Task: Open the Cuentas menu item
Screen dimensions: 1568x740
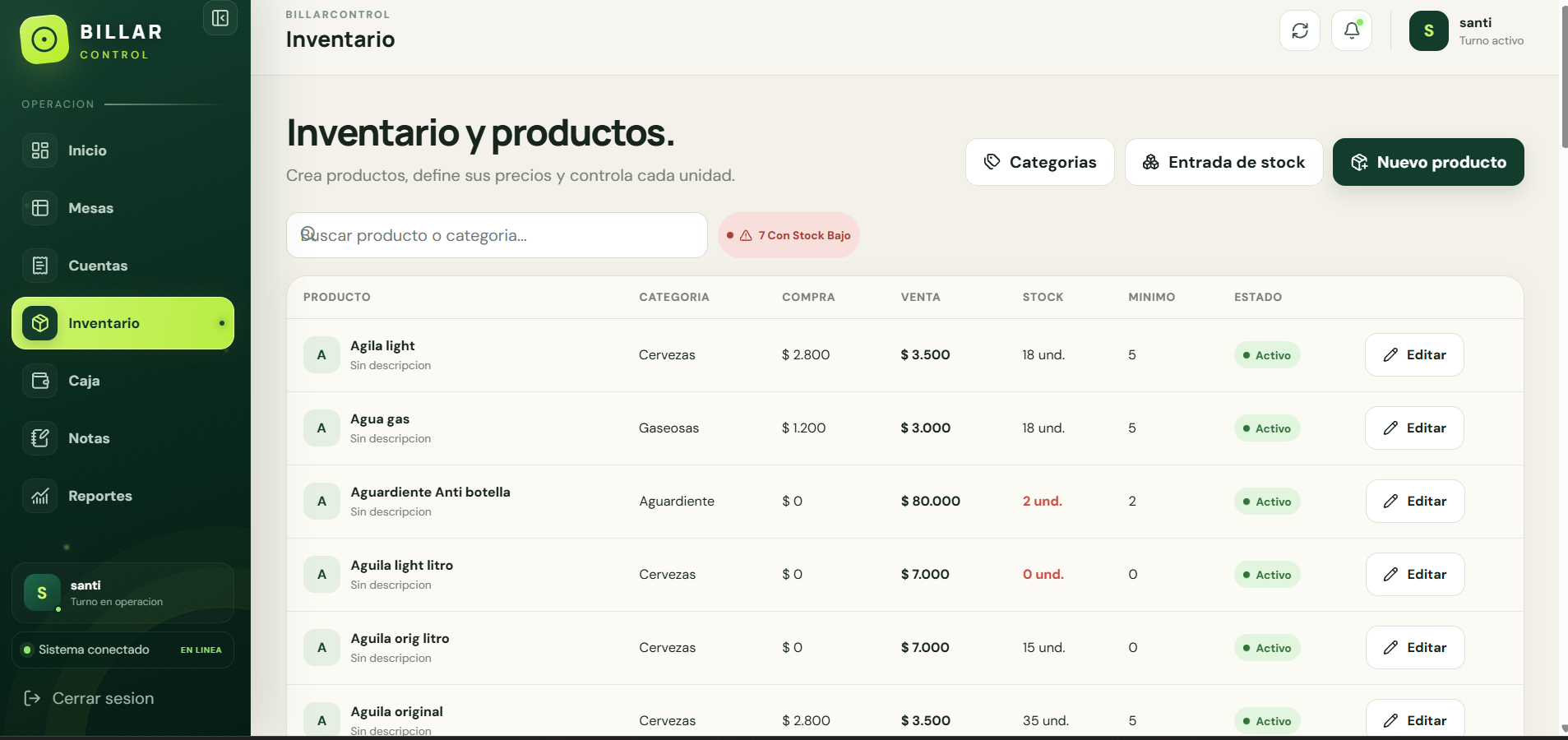Action: click(x=123, y=266)
